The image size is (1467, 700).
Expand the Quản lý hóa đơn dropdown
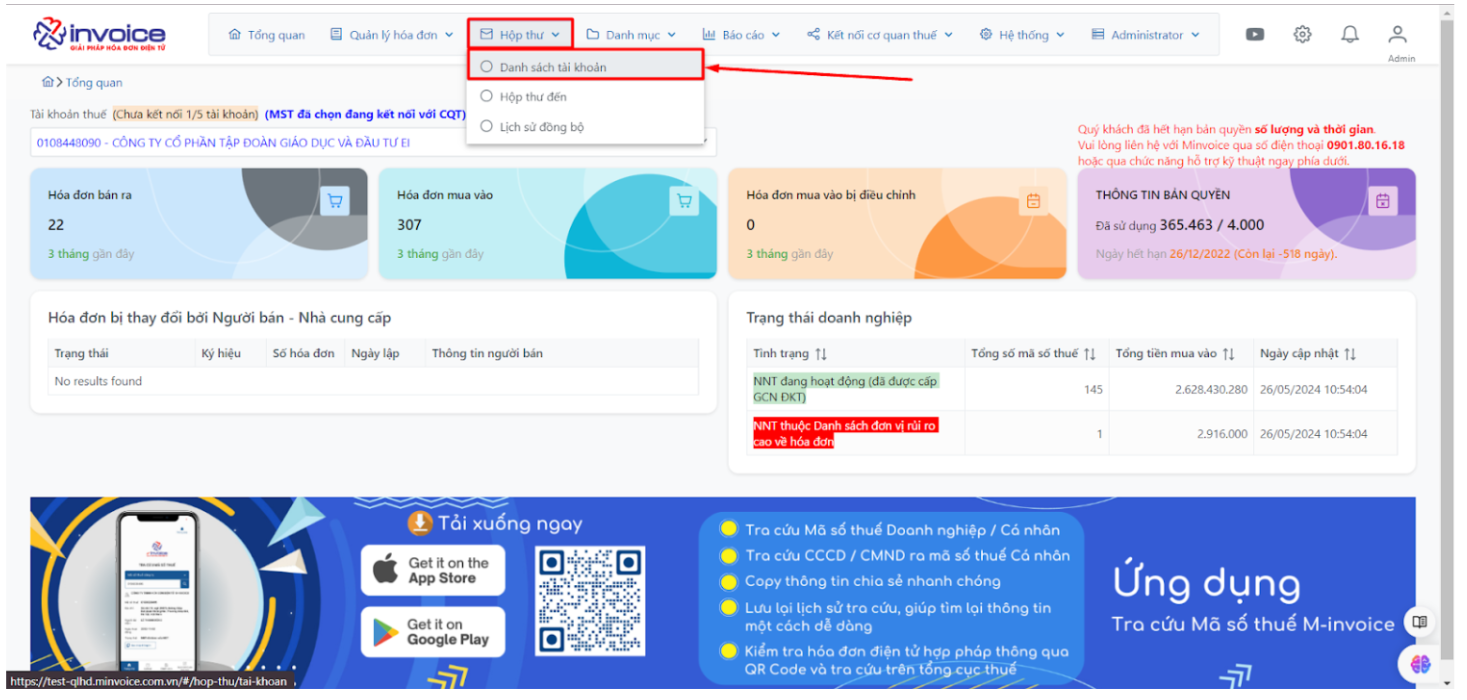point(392,35)
